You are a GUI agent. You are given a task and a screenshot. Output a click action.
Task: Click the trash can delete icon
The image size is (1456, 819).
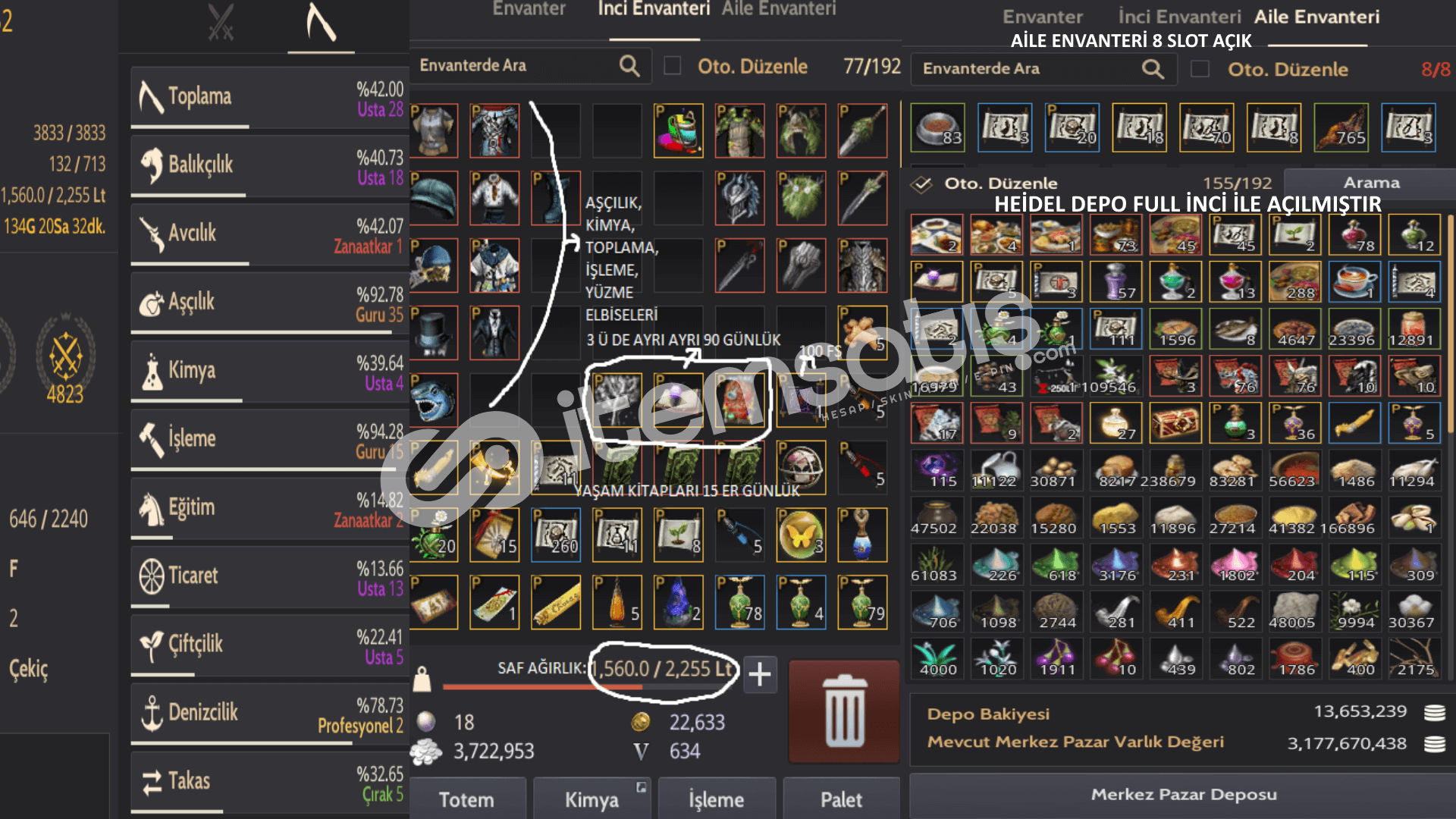pyautogui.click(x=844, y=711)
